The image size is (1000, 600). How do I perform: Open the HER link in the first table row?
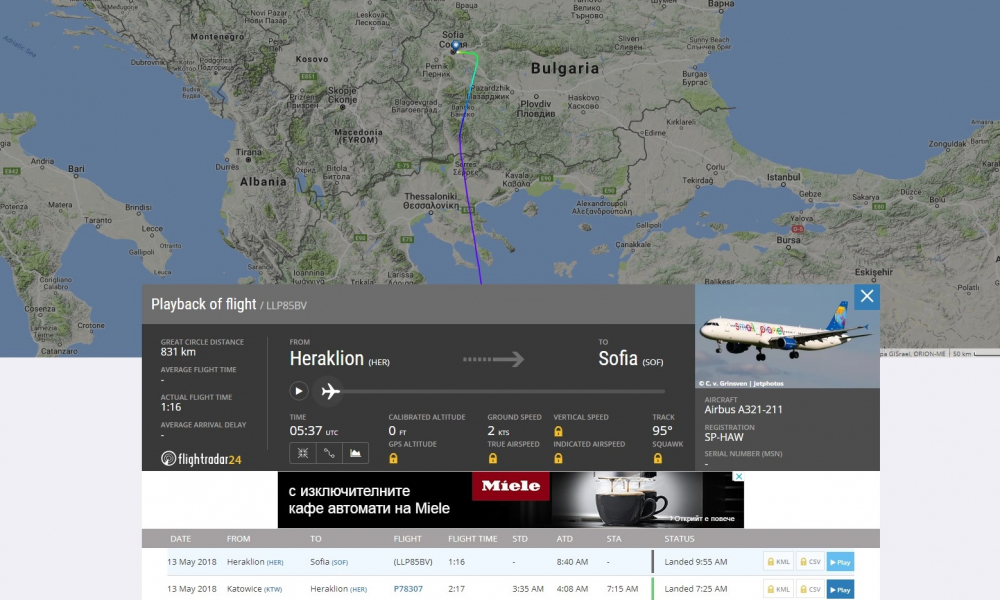tap(275, 562)
